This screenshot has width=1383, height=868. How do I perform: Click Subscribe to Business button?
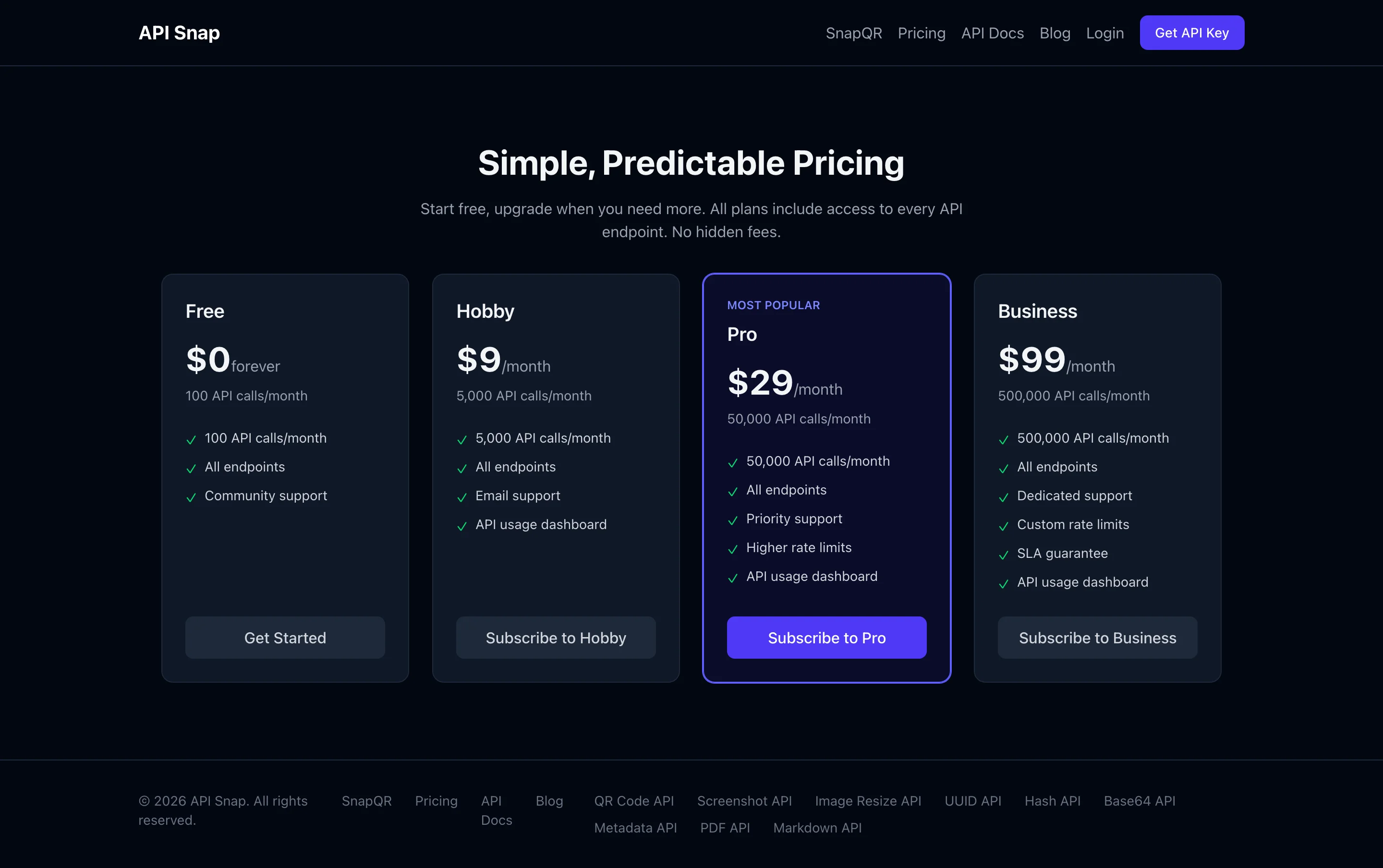[1098, 638]
